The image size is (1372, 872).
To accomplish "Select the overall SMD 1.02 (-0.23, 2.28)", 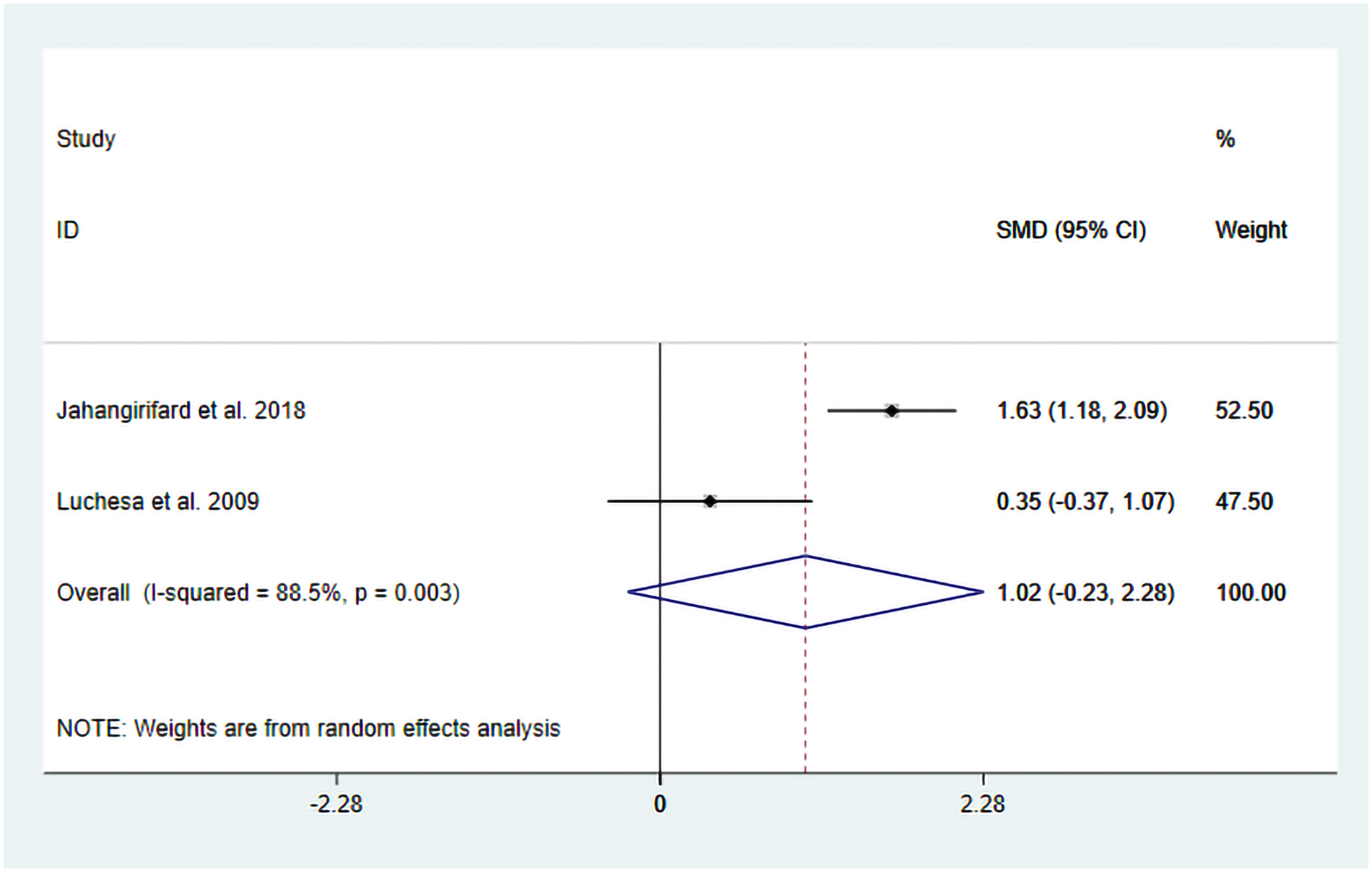I will tap(1085, 593).
